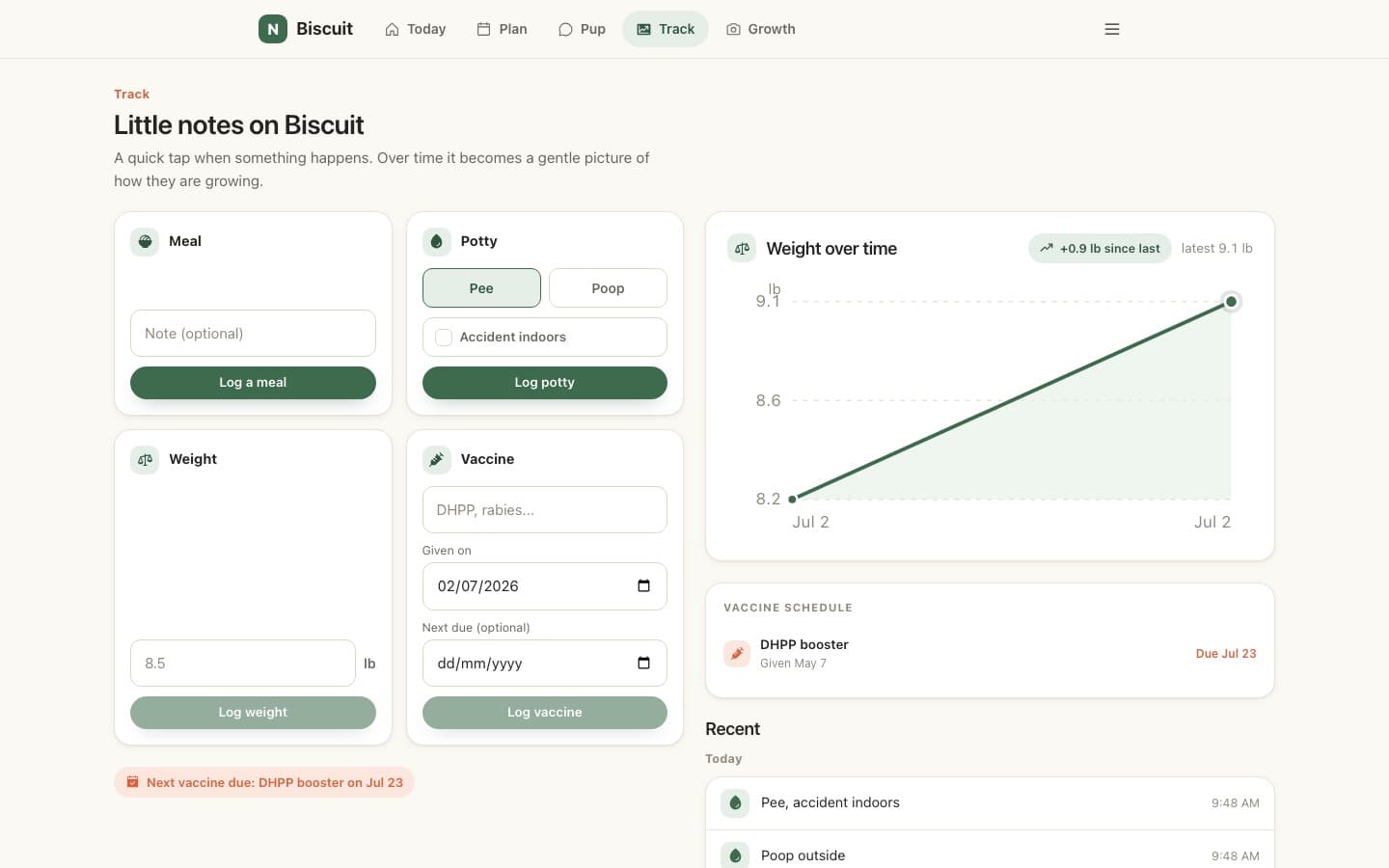The height and width of the screenshot is (868, 1389).
Task: Click the Log vaccine button
Action: click(544, 712)
